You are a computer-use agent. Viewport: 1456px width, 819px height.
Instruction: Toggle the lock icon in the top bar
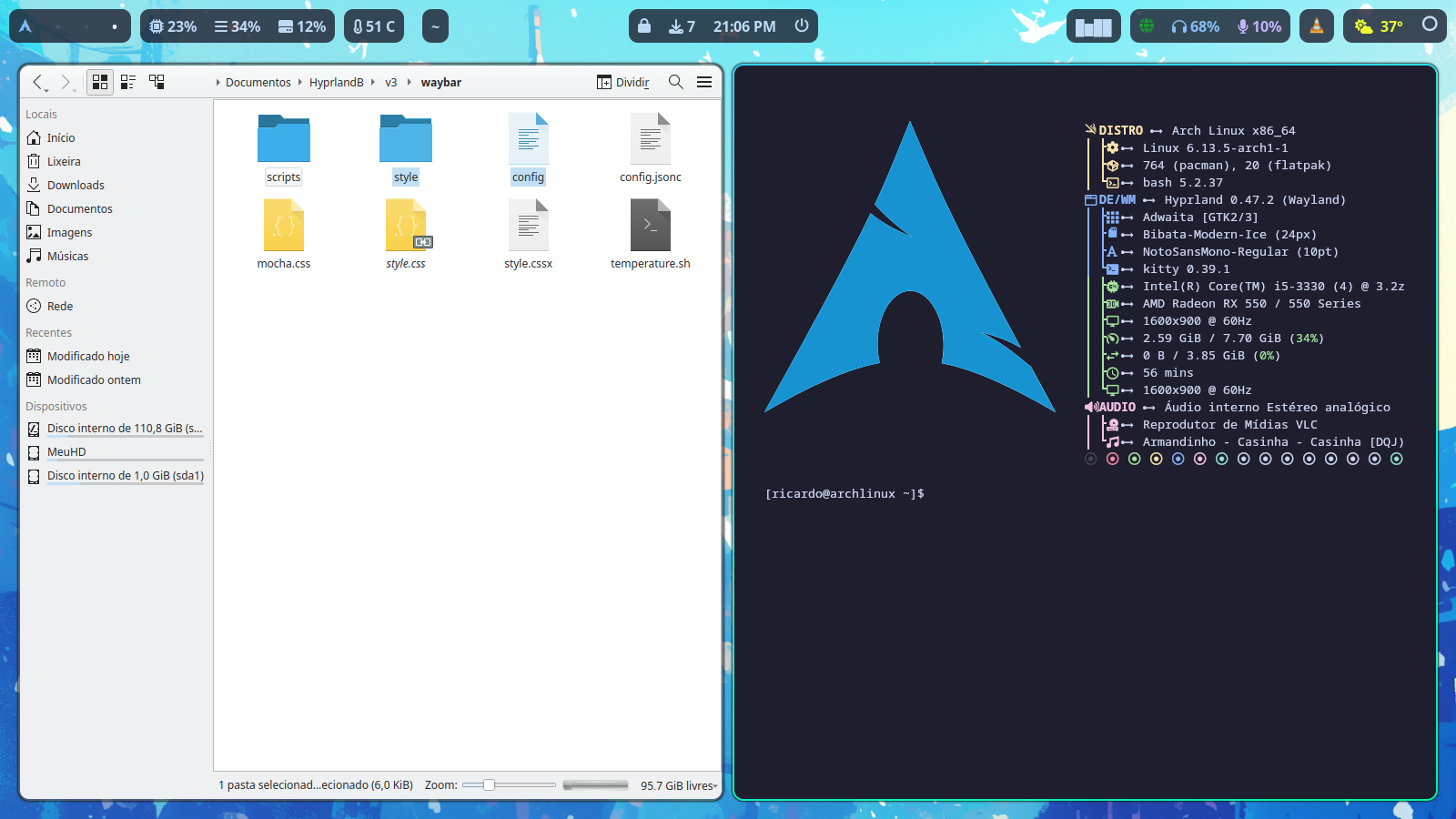(644, 25)
